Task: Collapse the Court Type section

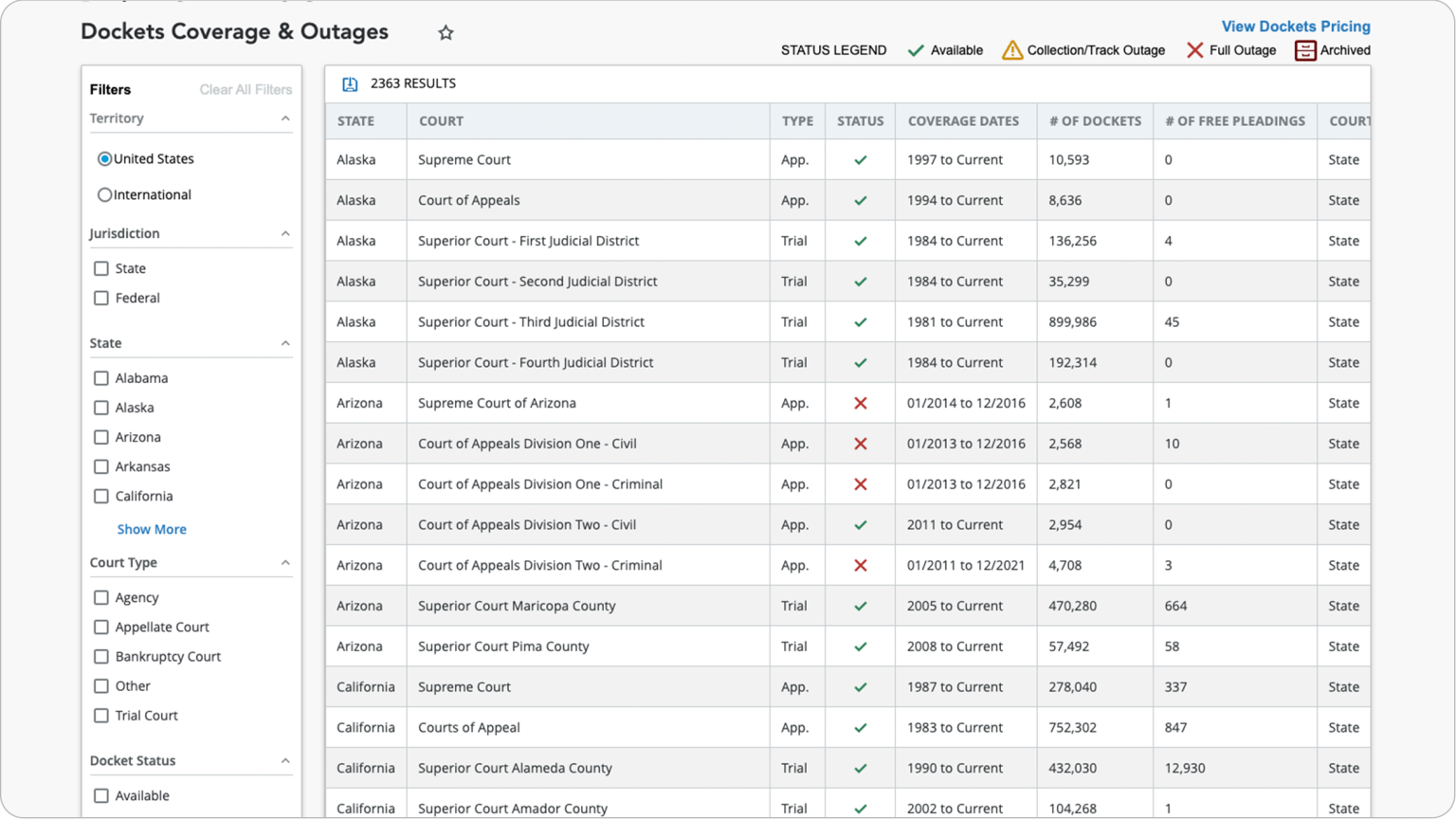Action: pos(285,561)
